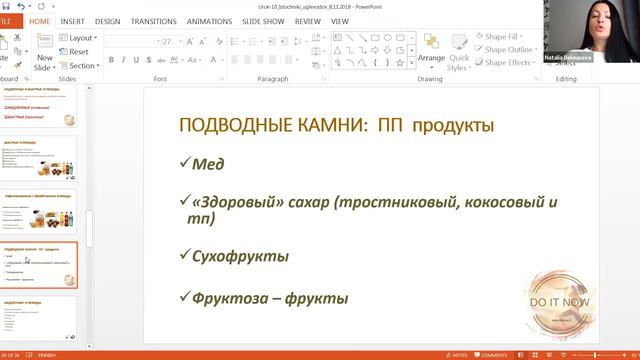Open the Shape Effects menu
The image size is (640, 360).
tap(506, 63)
